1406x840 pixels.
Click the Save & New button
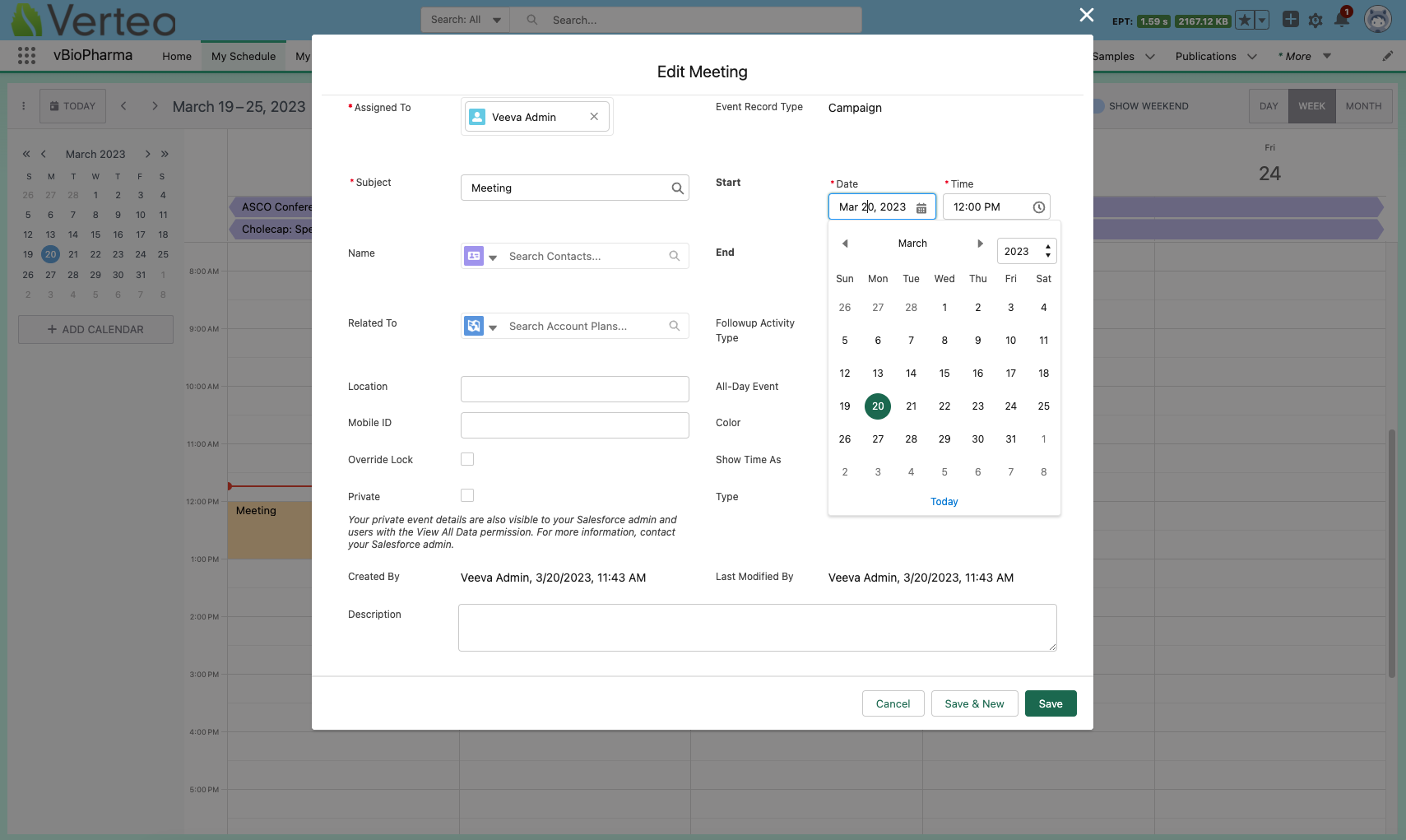974,703
